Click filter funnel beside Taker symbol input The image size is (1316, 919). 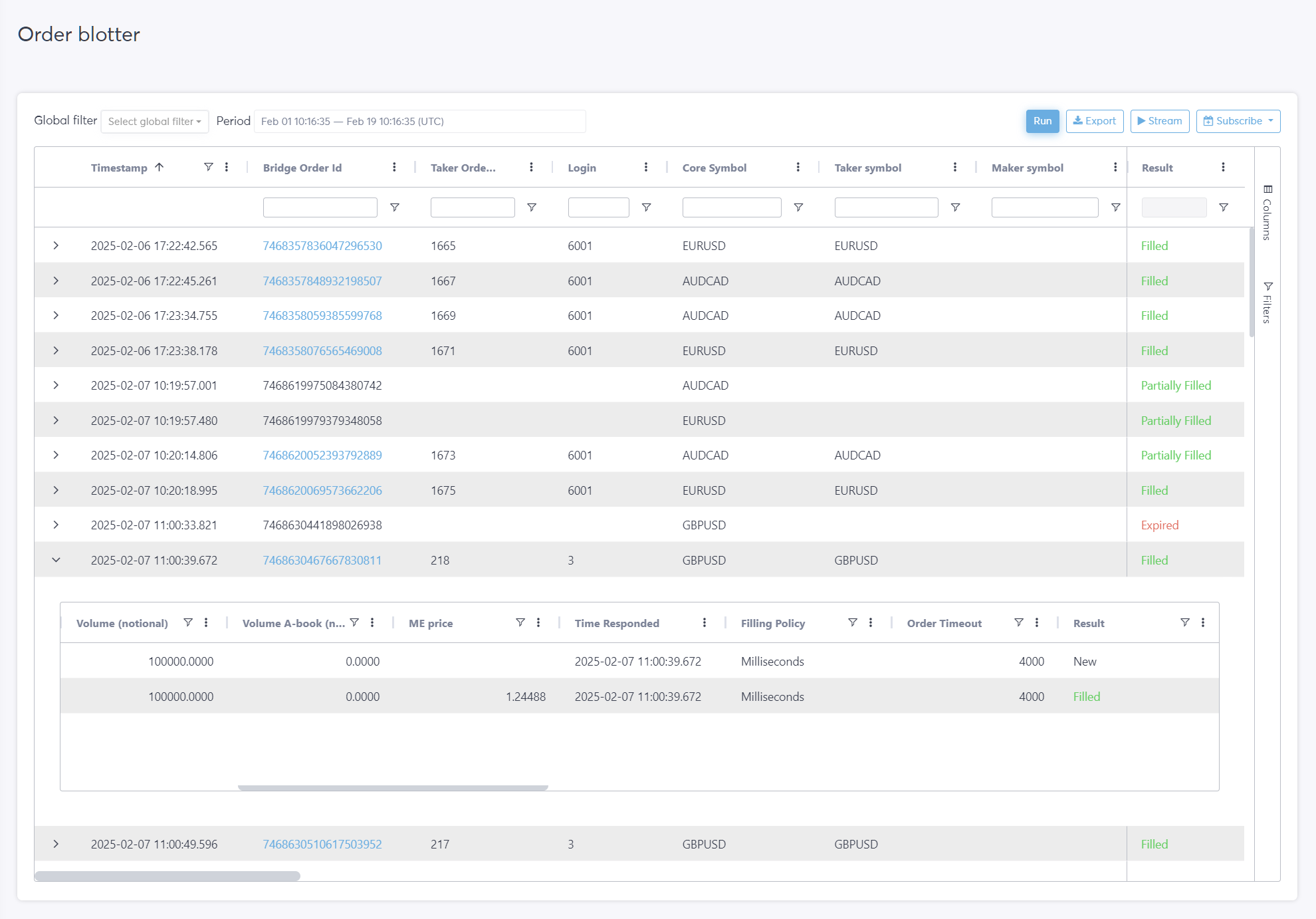tap(955, 207)
